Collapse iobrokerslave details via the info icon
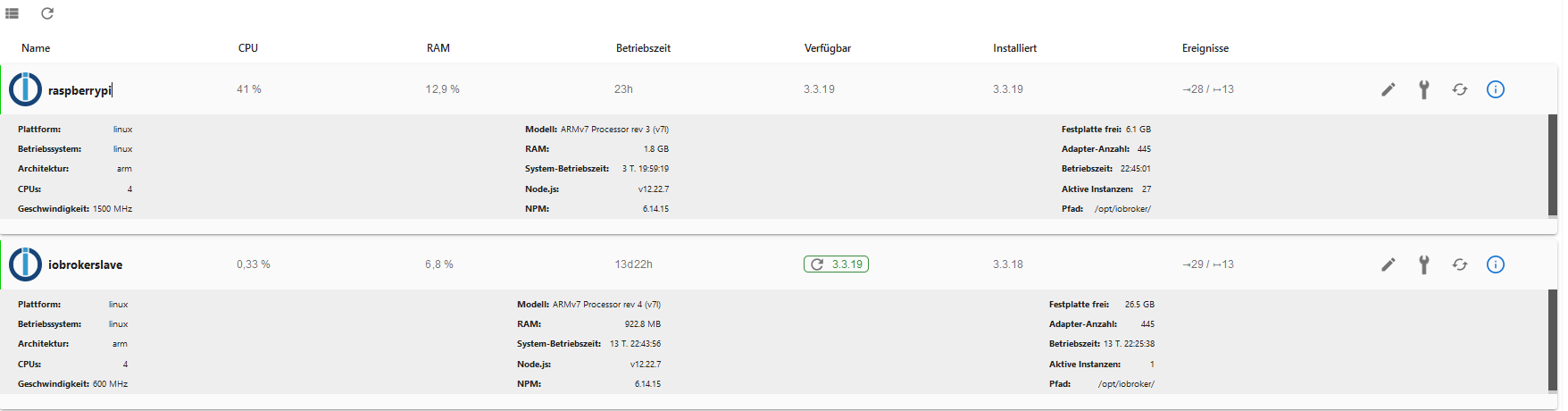This screenshot has width=1568, height=411. pyautogui.click(x=1496, y=264)
